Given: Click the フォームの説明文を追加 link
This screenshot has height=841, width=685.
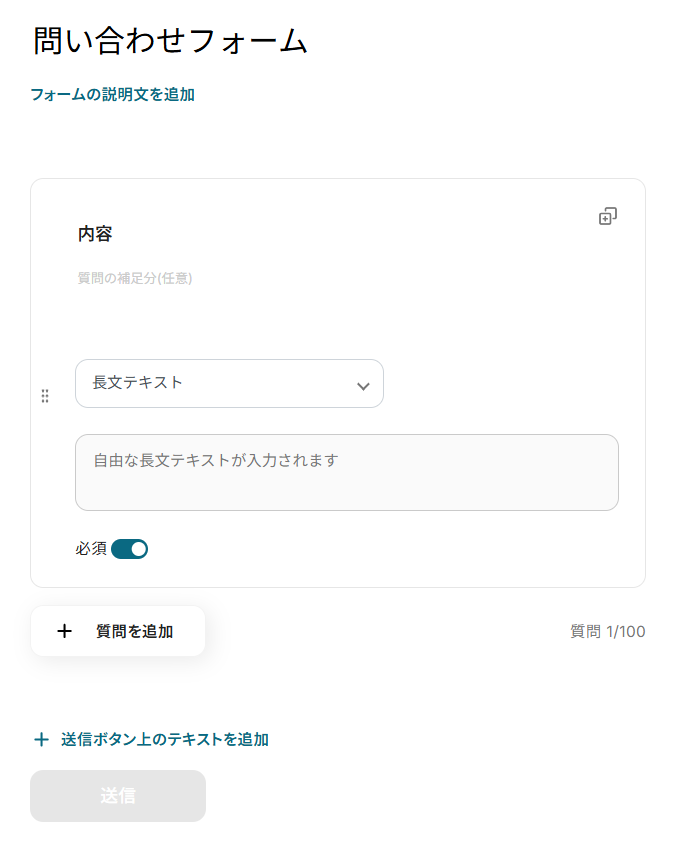Looking at the screenshot, I should coord(112,95).
